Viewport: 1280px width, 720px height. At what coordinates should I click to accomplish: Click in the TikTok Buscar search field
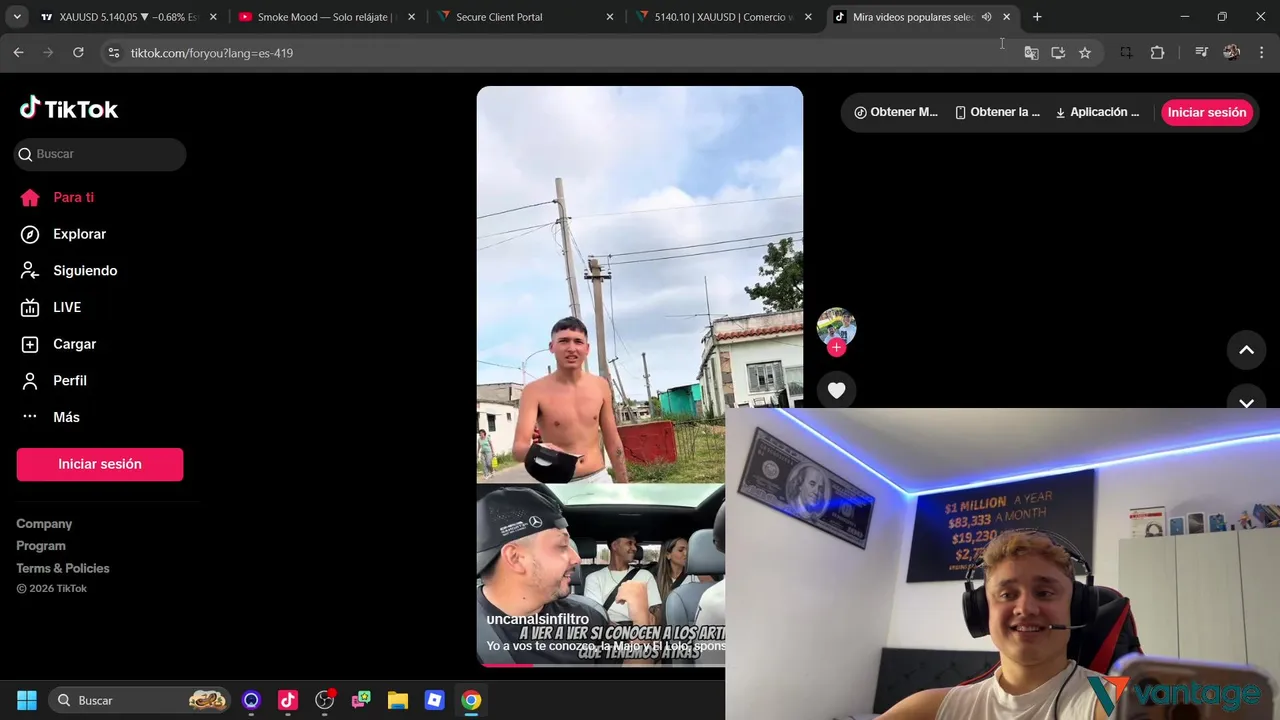click(100, 154)
